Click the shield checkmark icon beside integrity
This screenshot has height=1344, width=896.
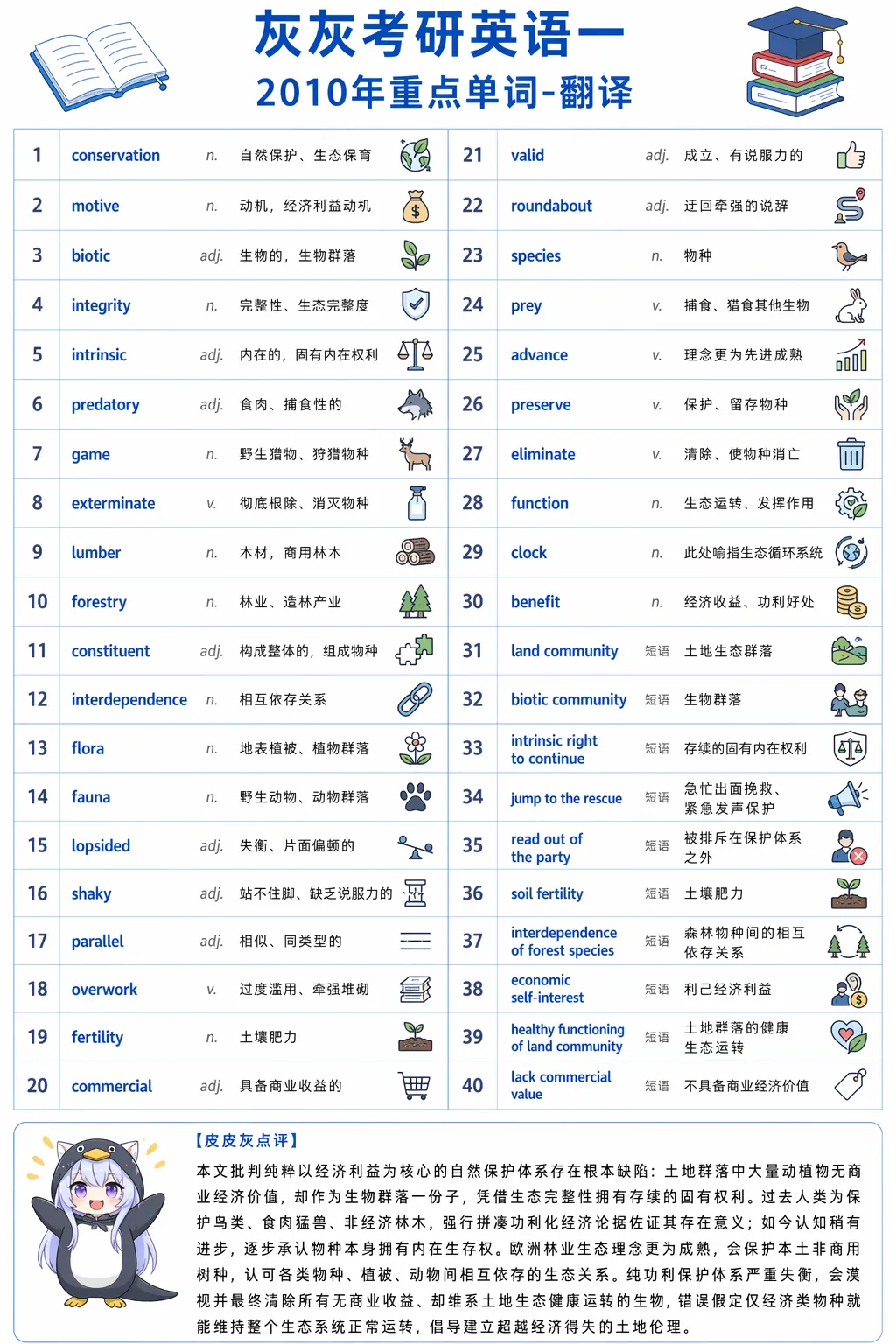[x=415, y=305]
